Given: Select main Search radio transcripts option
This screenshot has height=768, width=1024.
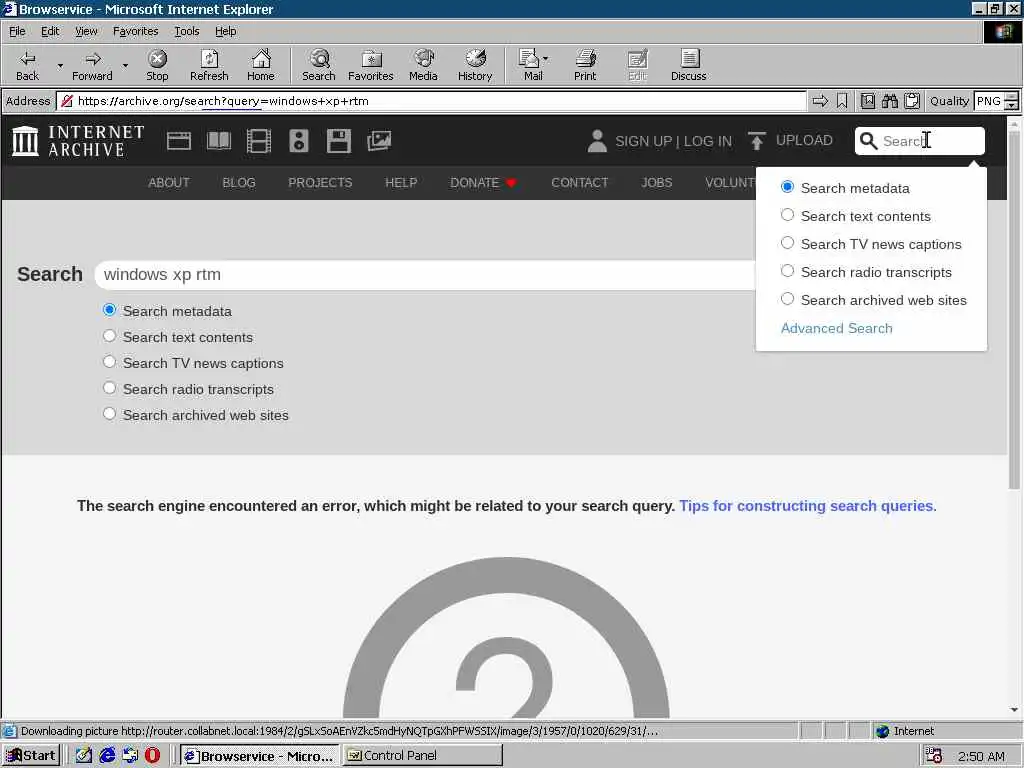Looking at the screenshot, I should [x=109, y=389].
